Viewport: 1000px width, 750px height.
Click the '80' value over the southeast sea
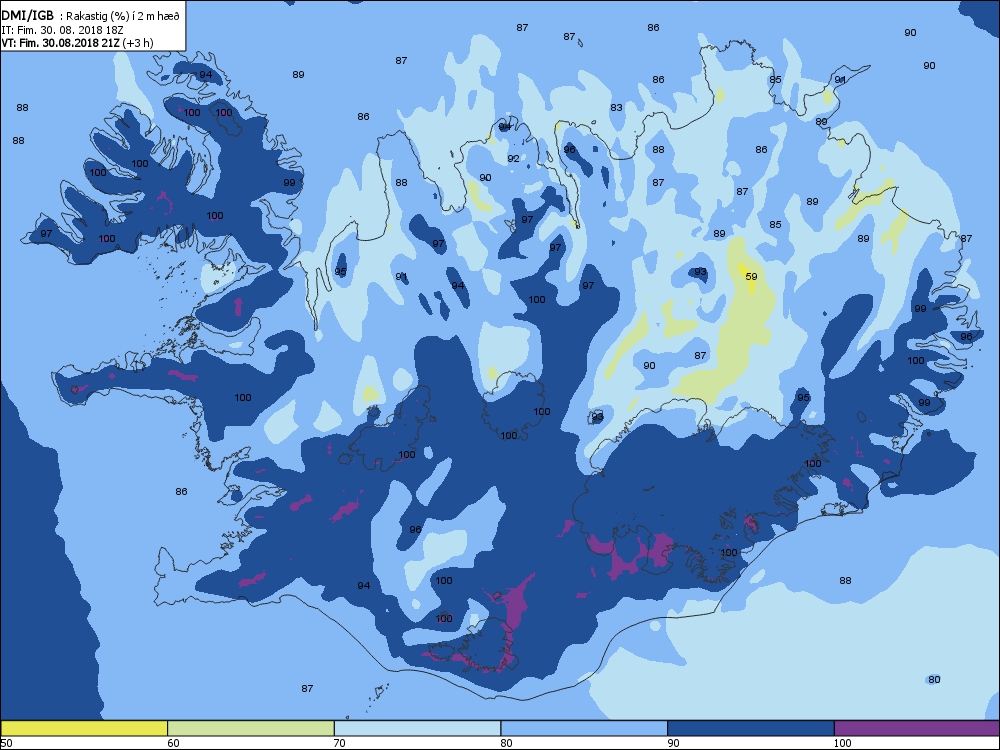[934, 679]
